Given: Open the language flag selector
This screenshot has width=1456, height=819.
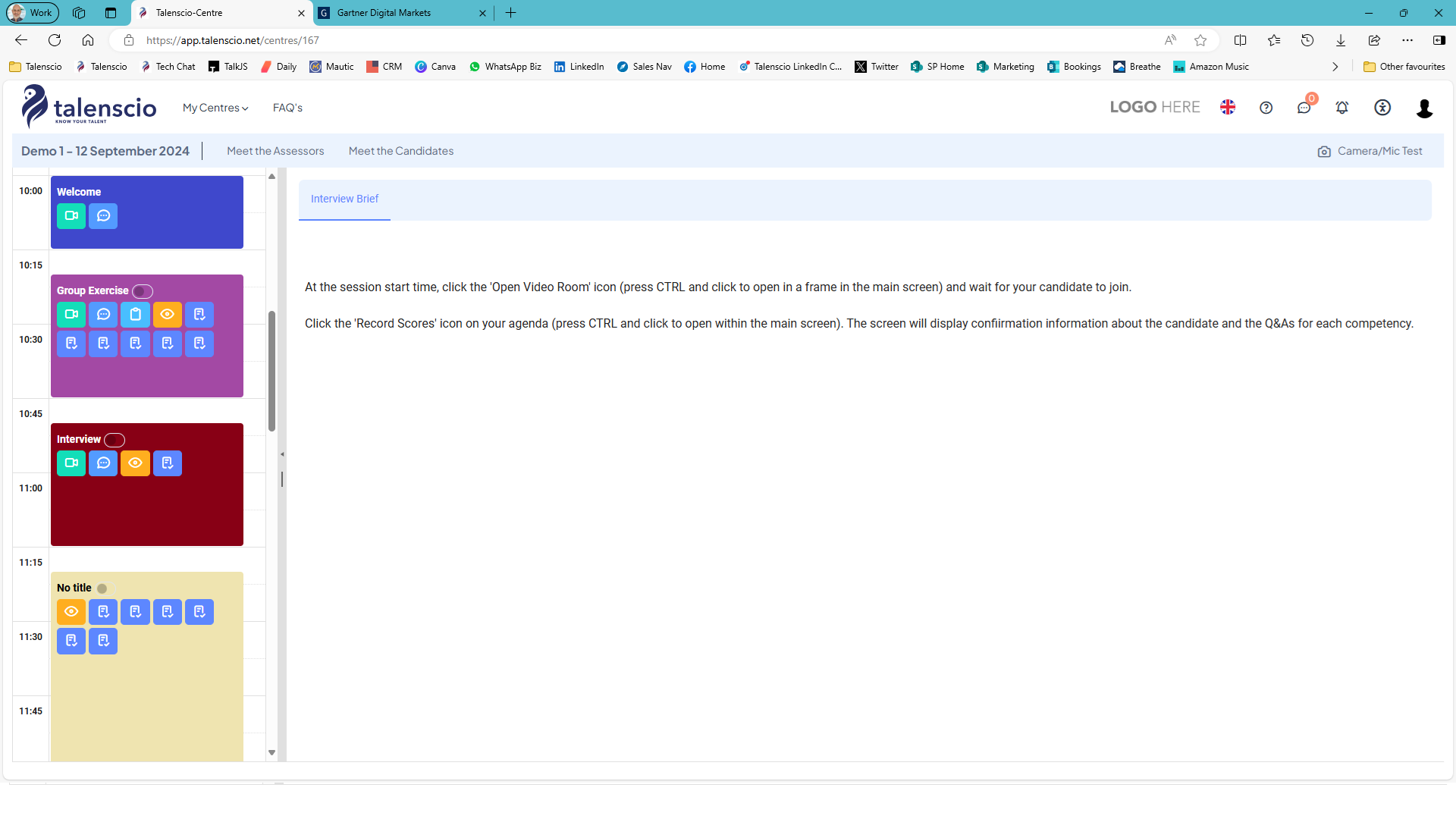Looking at the screenshot, I should (x=1228, y=108).
